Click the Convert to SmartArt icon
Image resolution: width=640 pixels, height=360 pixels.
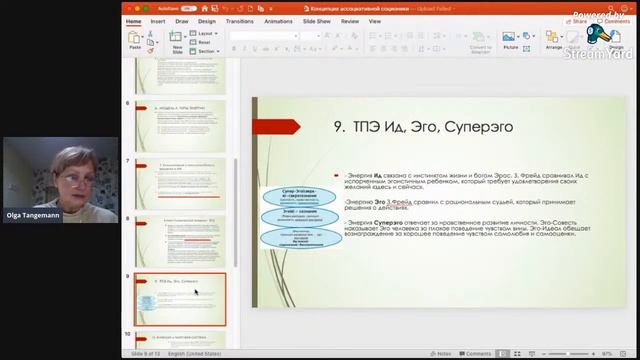(x=478, y=37)
